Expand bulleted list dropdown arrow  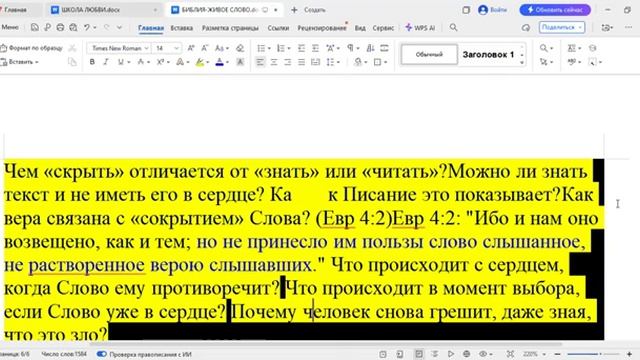269,49
